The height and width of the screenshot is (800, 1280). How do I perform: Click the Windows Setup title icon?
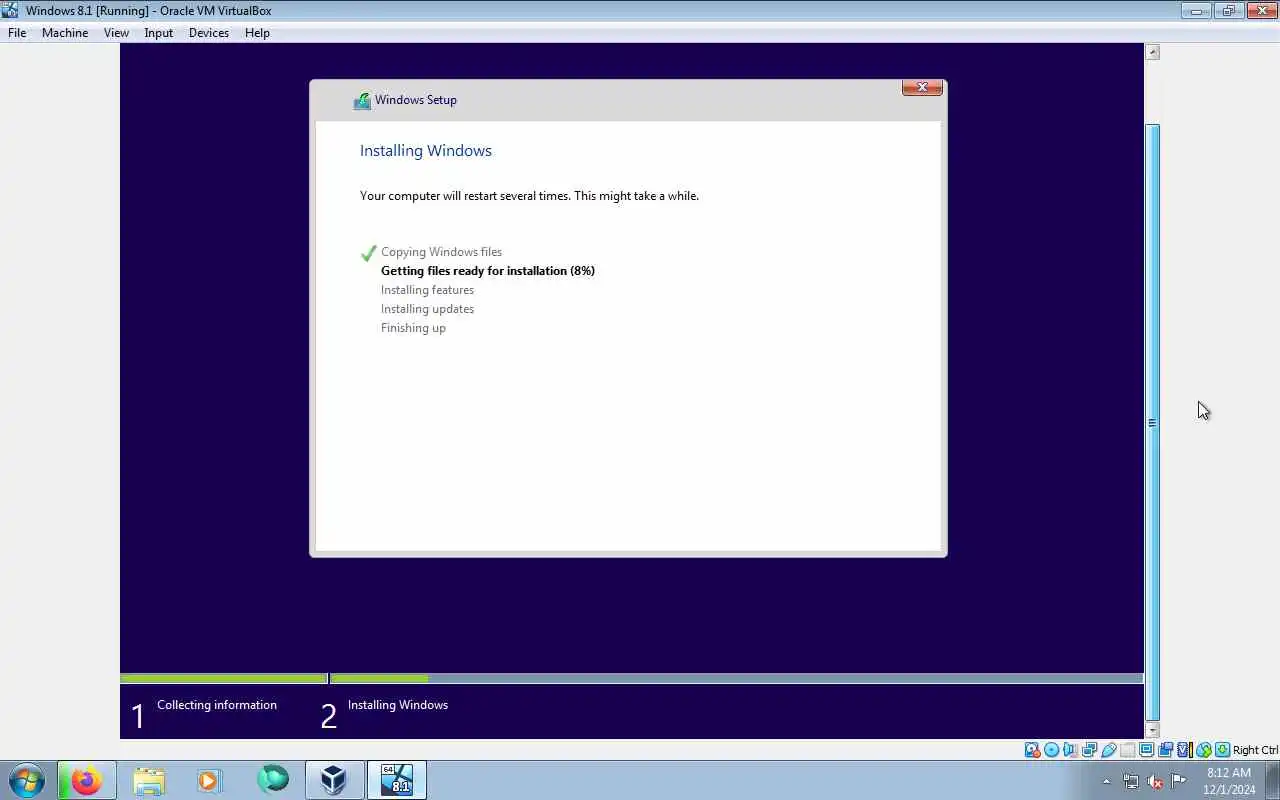(362, 101)
